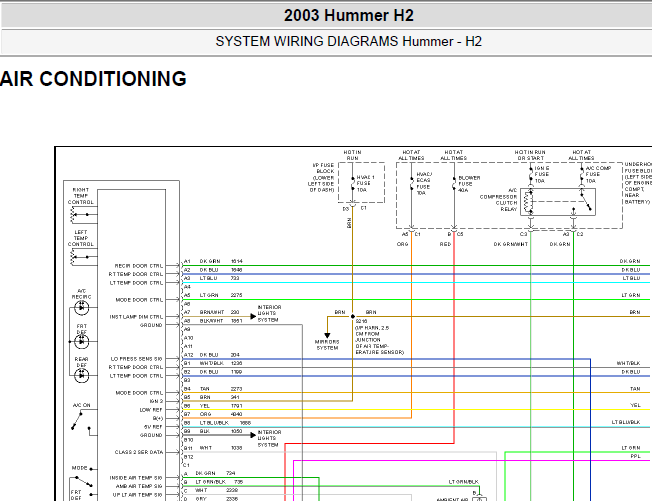Click circuit number 1036 on pin B11

237,448
